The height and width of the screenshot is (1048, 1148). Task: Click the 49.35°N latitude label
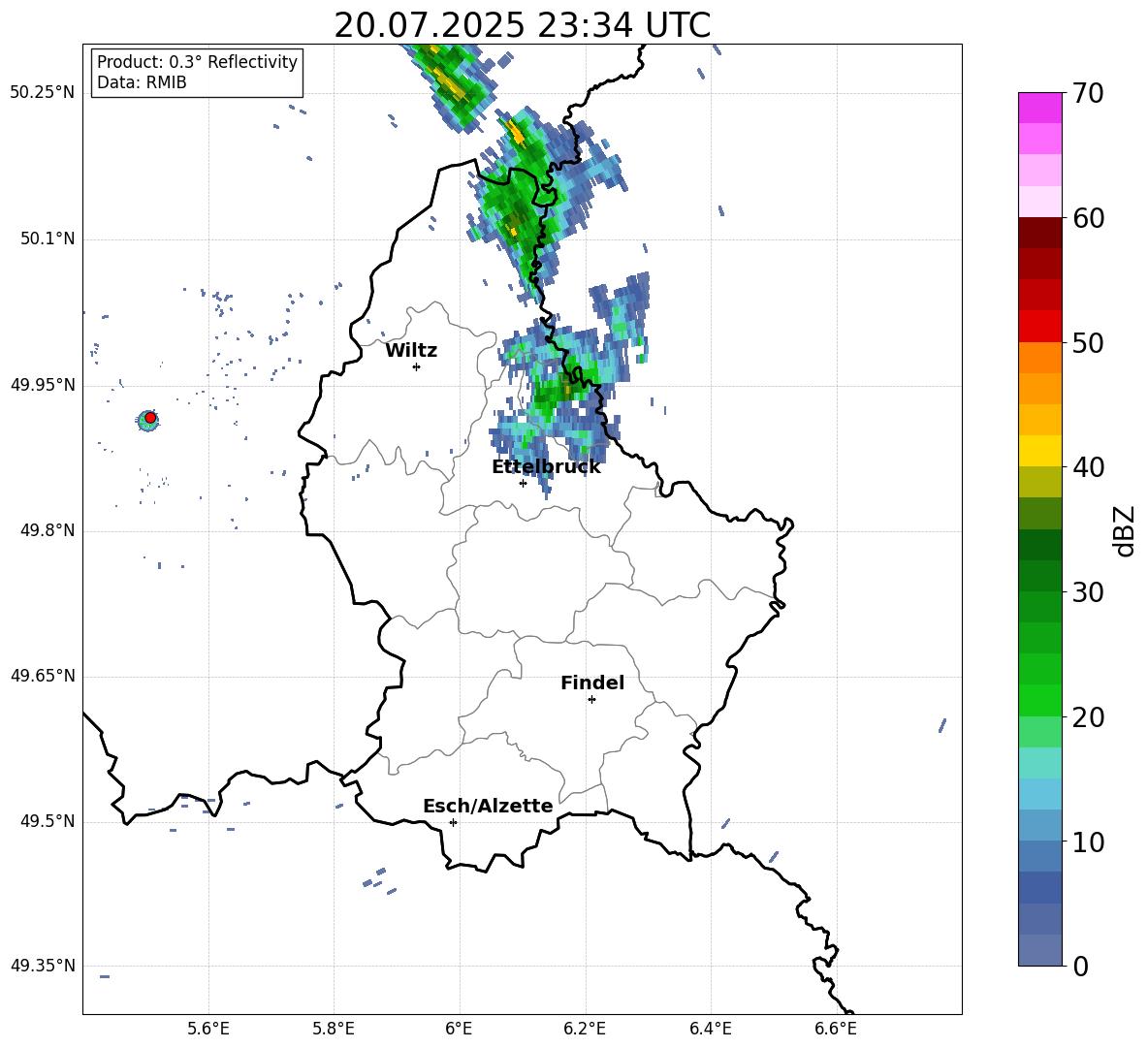click(x=42, y=966)
